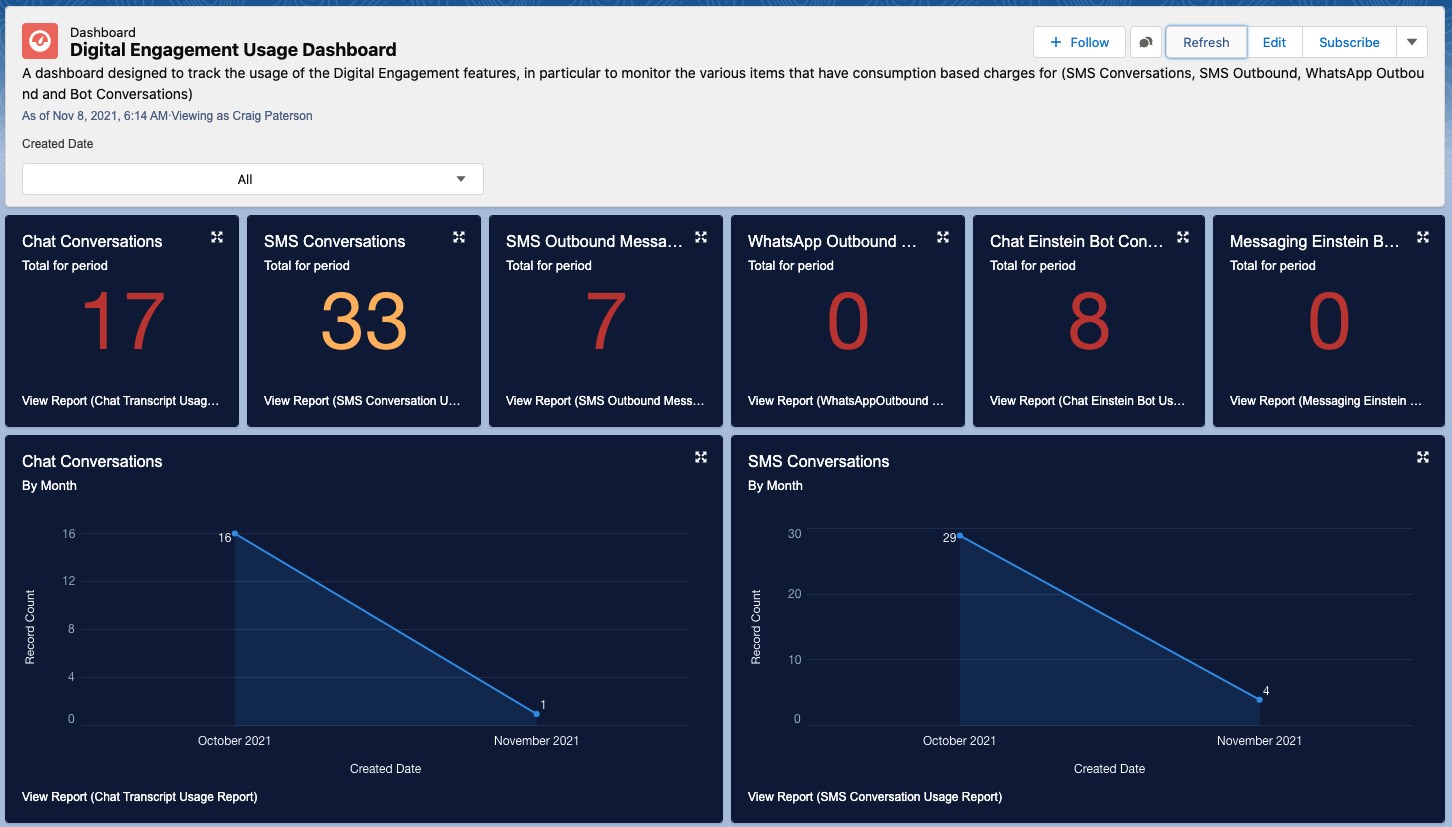The image size is (1452, 827).
Task: Click the orange dashboard gauge icon
Action: coord(40,41)
